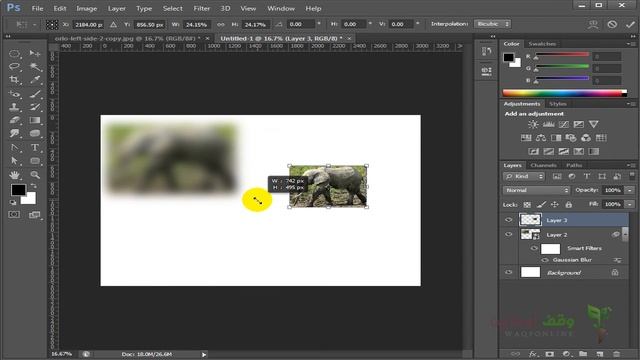Hide the Background layer
The image size is (640, 360).
click(x=509, y=272)
